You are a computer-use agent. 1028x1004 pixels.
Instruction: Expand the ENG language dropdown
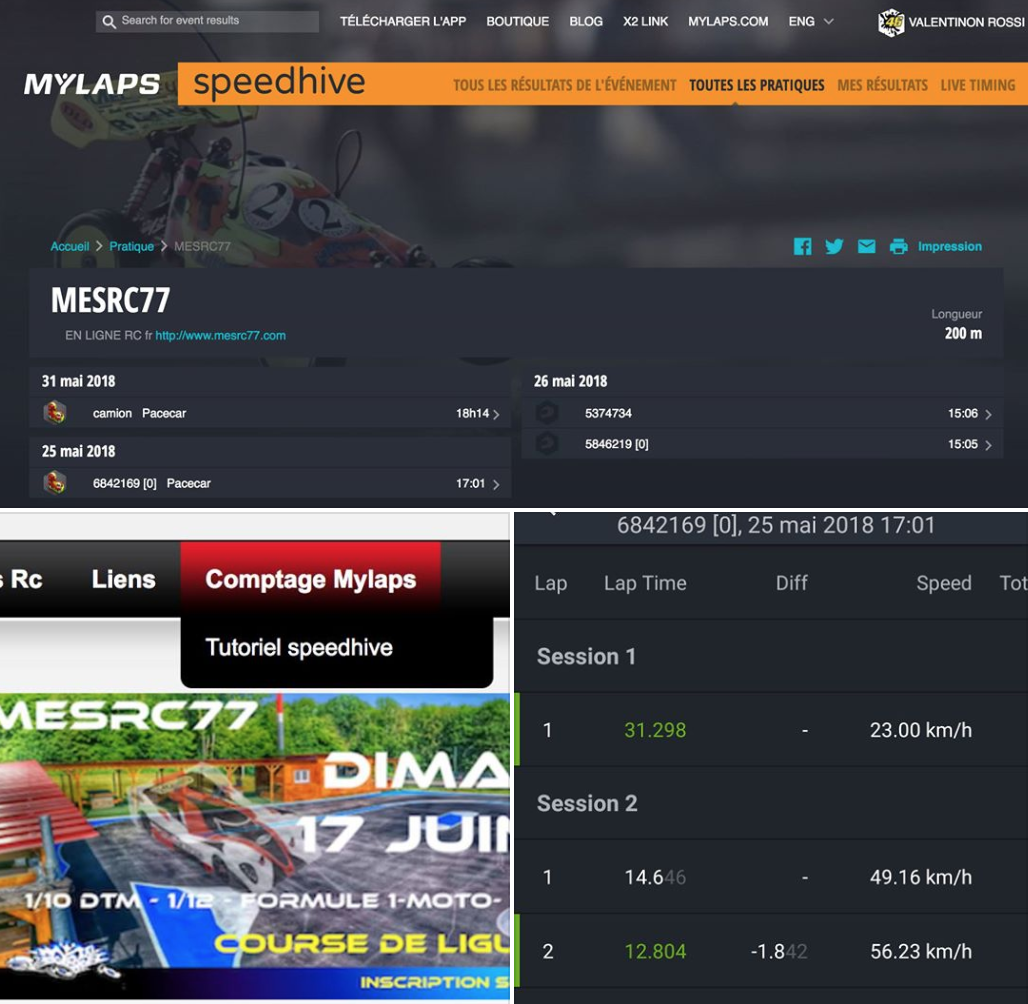[811, 22]
